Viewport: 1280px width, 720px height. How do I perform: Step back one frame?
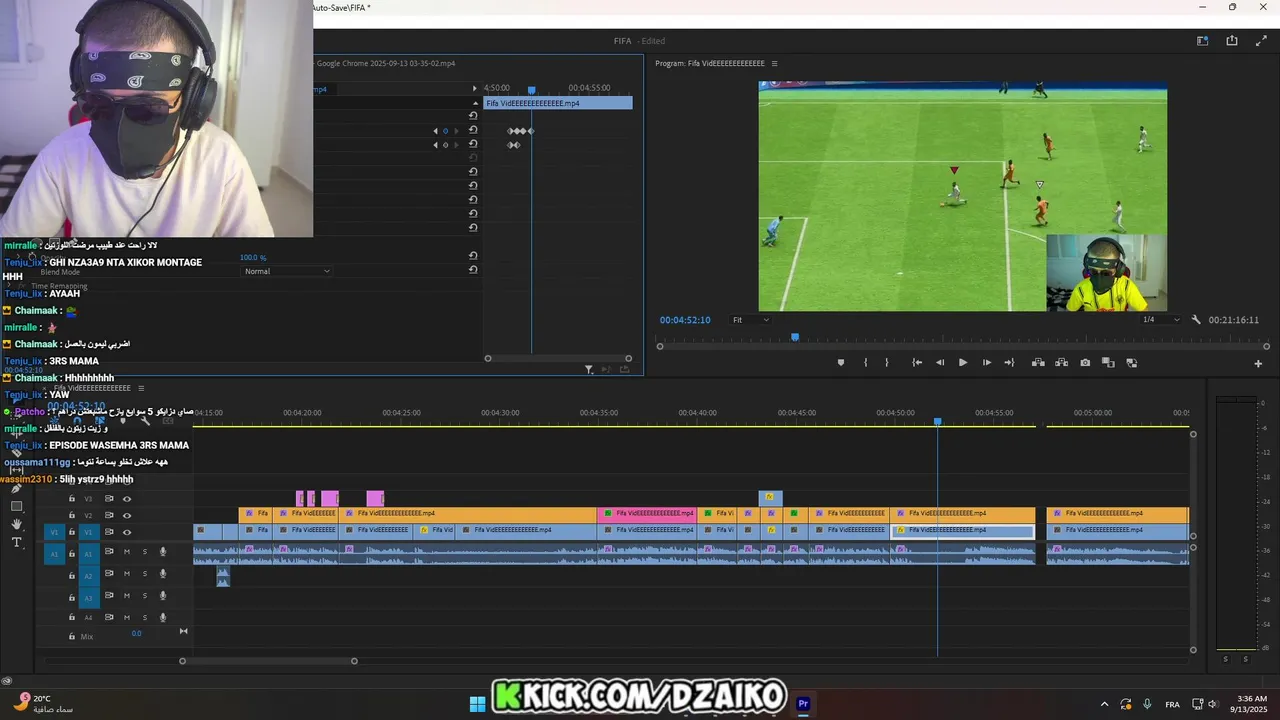pyautogui.click(x=940, y=363)
